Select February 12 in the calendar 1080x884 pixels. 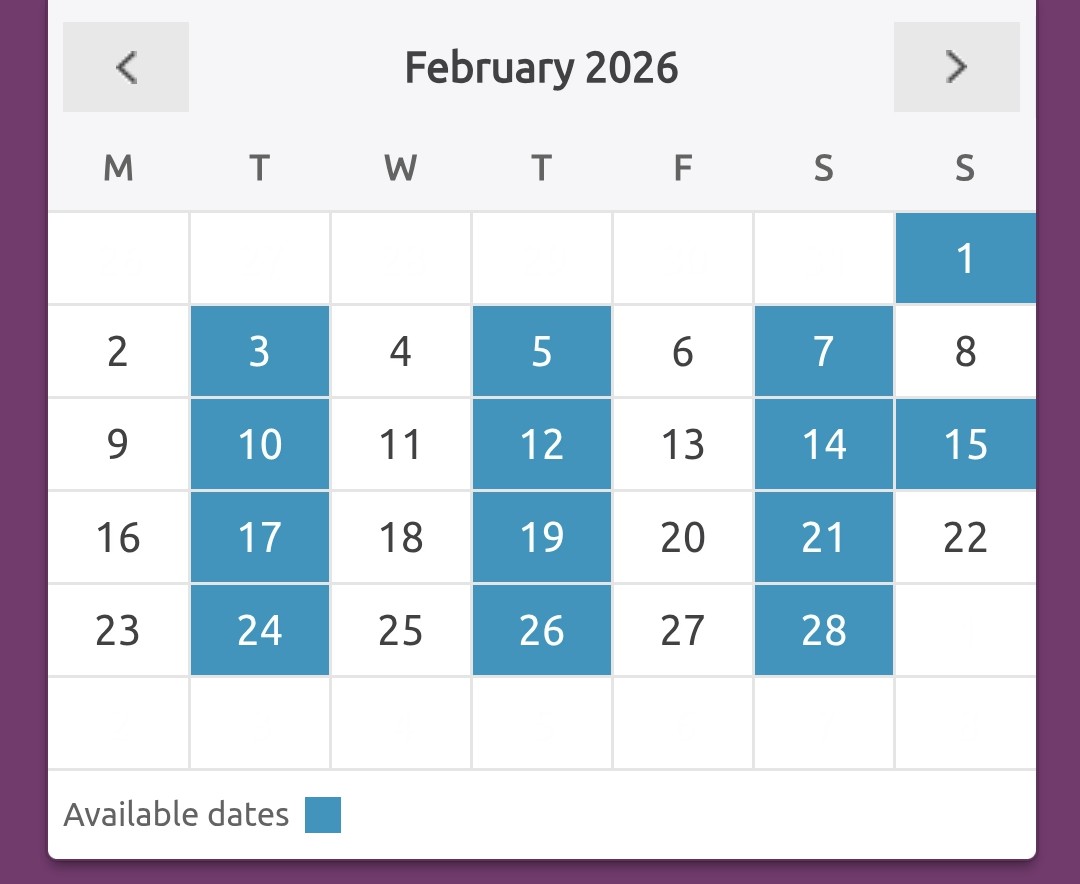[x=542, y=445]
